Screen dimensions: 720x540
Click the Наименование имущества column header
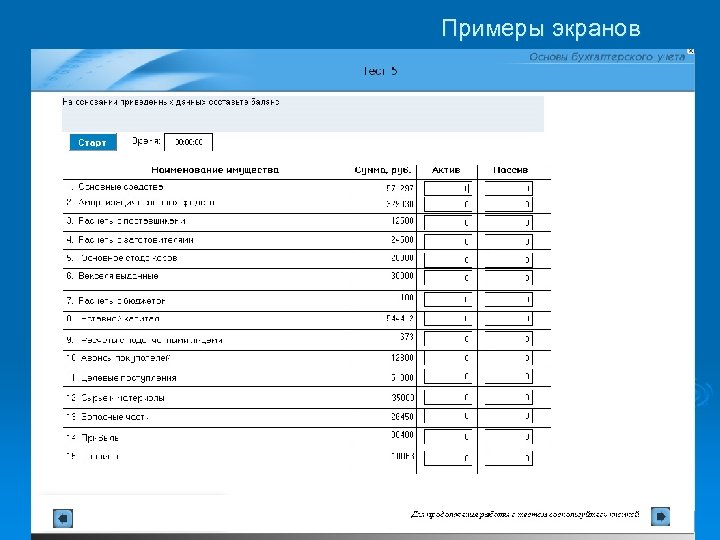point(215,170)
